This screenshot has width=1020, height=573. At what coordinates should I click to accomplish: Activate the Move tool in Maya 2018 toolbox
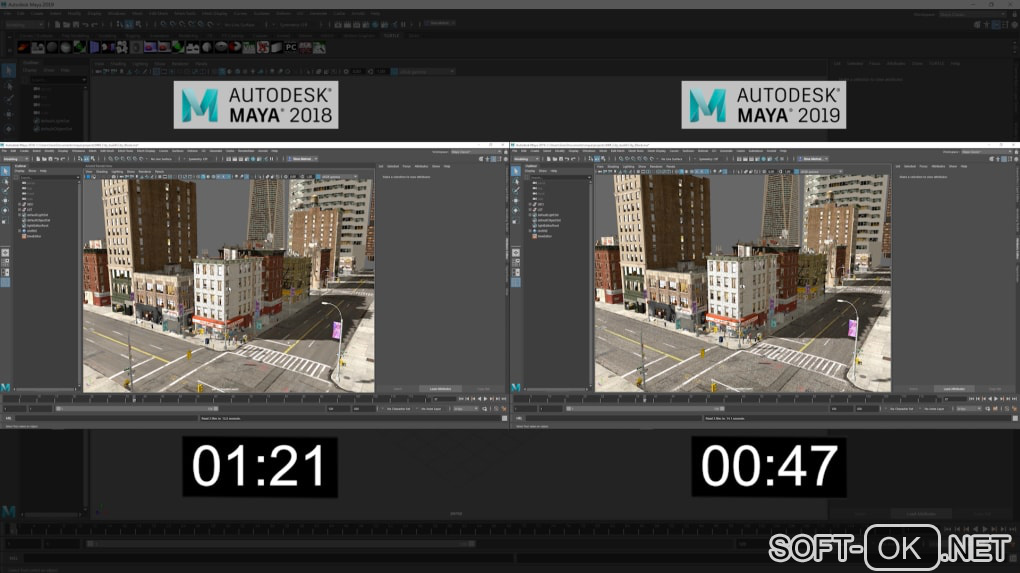[5, 200]
